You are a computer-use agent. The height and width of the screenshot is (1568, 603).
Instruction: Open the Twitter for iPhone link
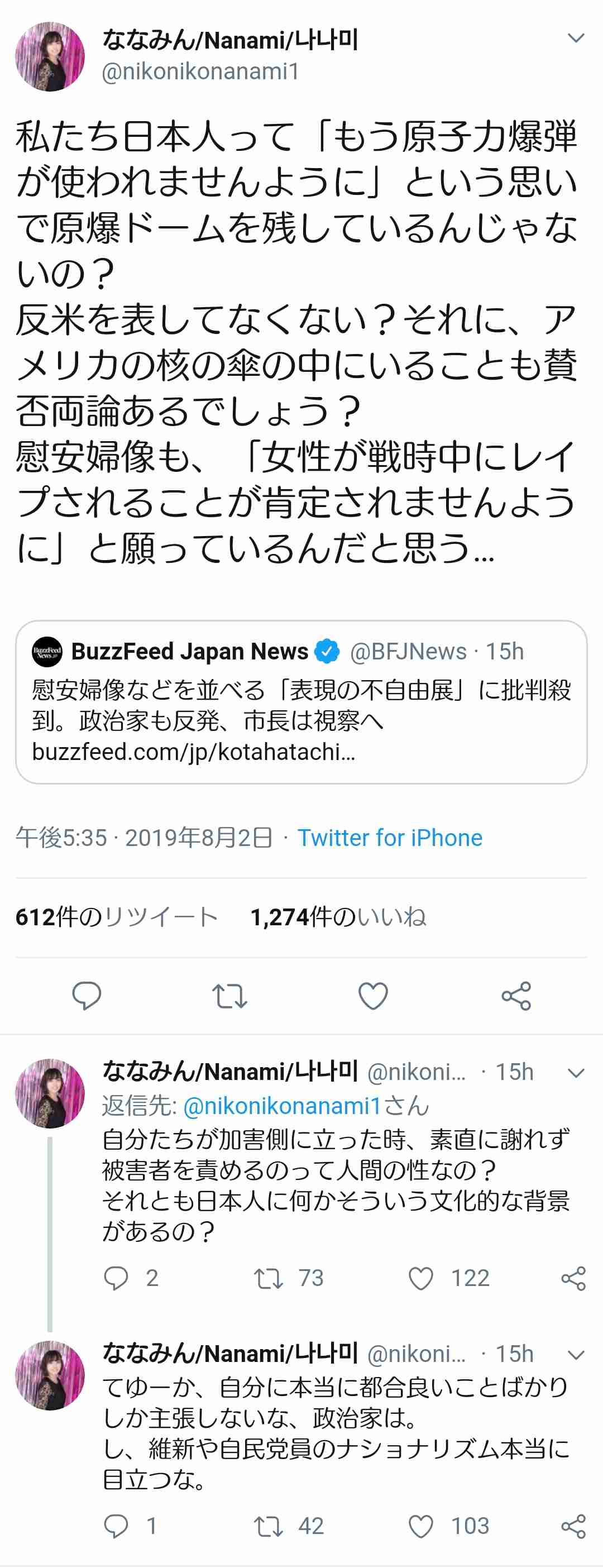pos(389,838)
